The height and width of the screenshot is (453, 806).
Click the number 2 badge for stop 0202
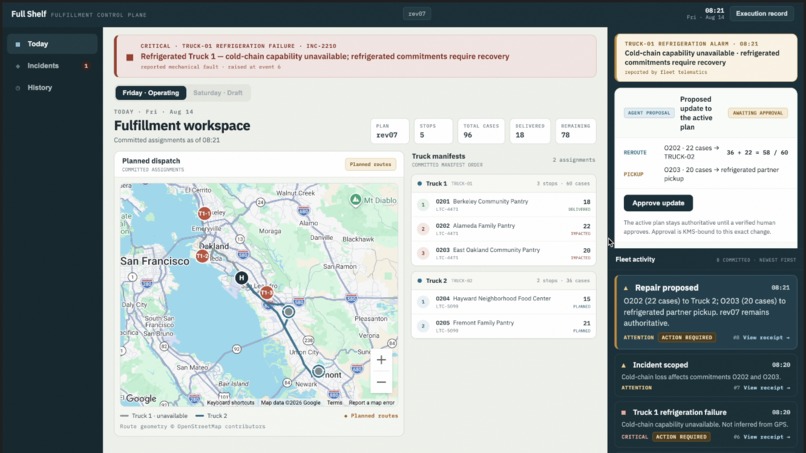pyautogui.click(x=423, y=229)
